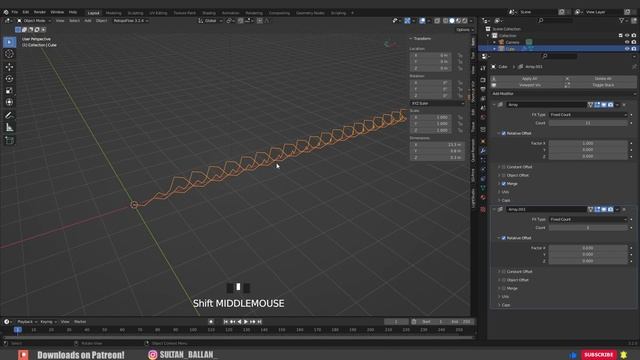The height and width of the screenshot is (360, 640).
Task: Switch to material preview shading
Action: point(458,20)
